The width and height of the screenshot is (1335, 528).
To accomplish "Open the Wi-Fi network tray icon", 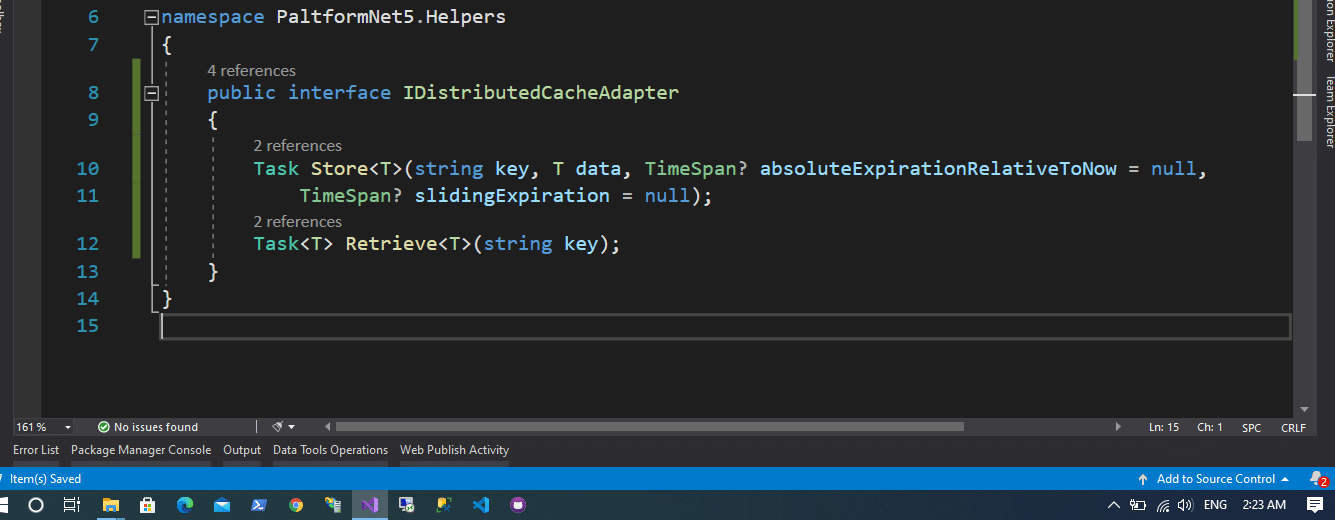I will click(x=1163, y=505).
